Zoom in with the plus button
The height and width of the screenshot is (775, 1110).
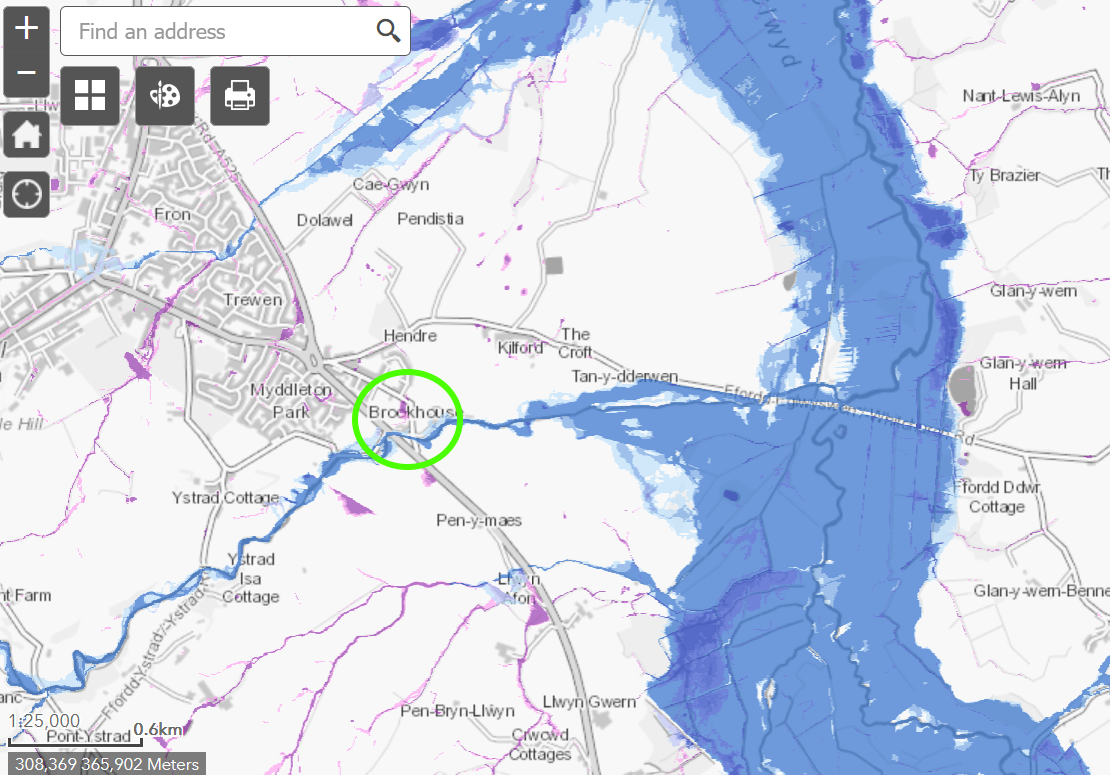coord(27,28)
